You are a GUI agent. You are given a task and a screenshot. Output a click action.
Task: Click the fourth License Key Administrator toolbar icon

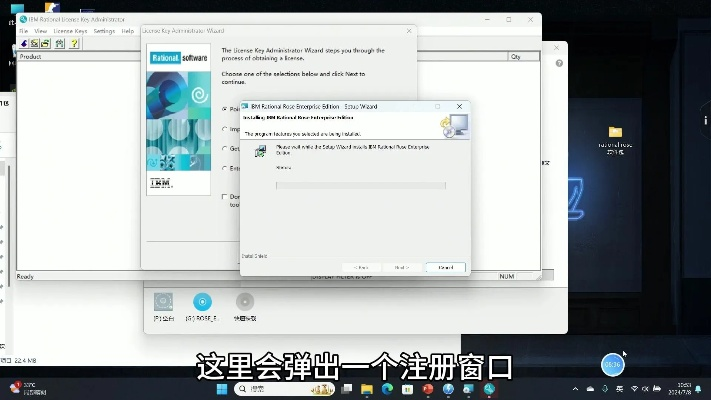[59, 43]
